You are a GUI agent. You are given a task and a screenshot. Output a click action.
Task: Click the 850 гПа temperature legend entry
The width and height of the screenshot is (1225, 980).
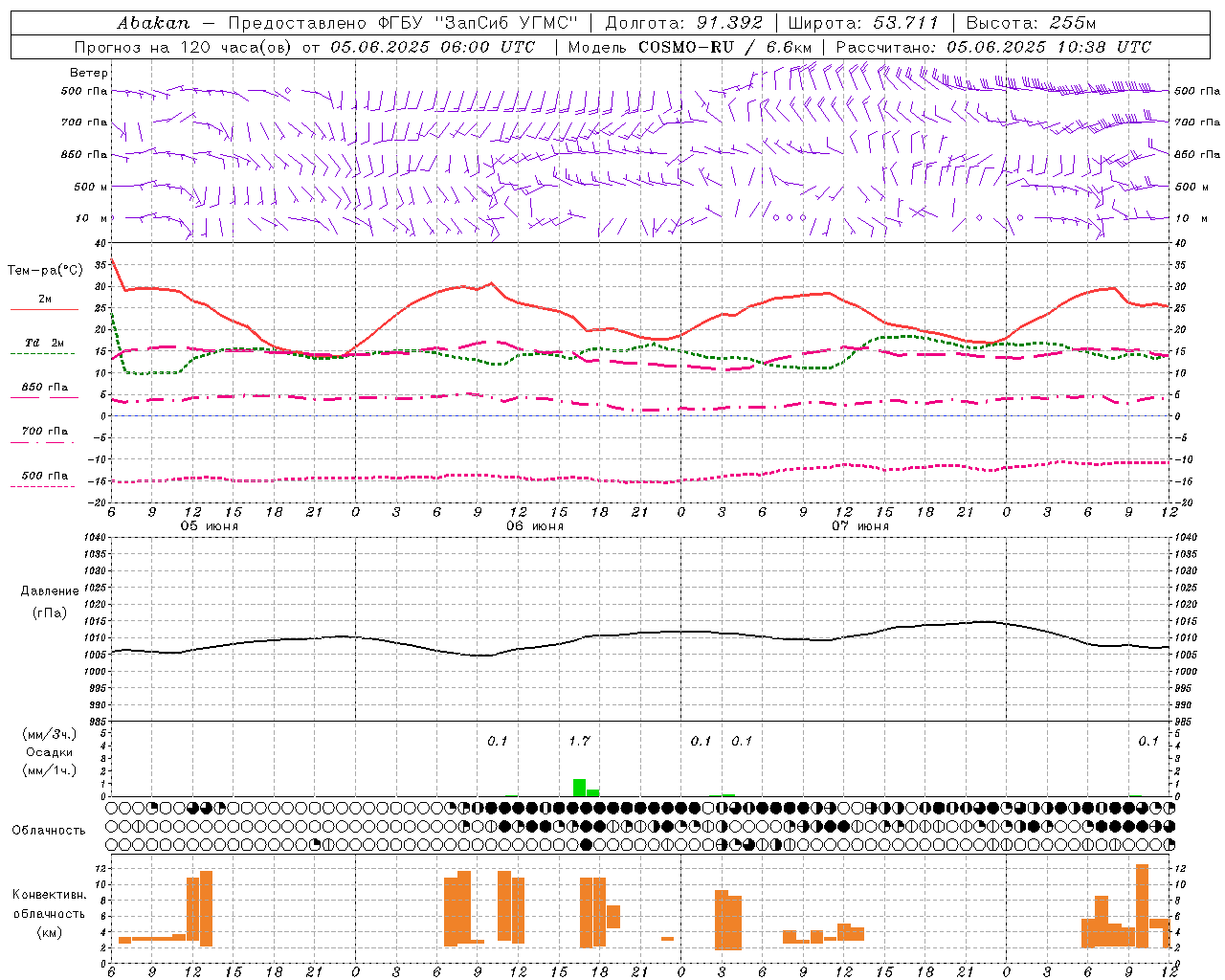(45, 388)
